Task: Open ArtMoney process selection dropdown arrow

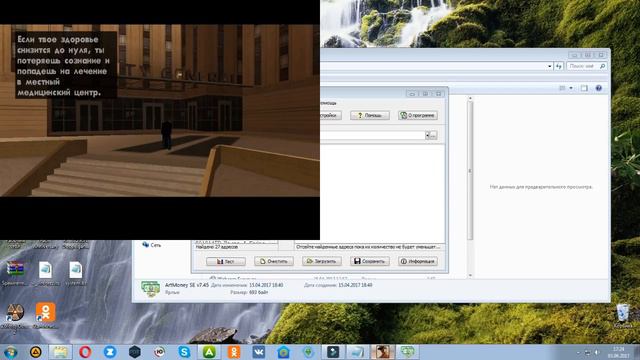Action: click(x=427, y=135)
